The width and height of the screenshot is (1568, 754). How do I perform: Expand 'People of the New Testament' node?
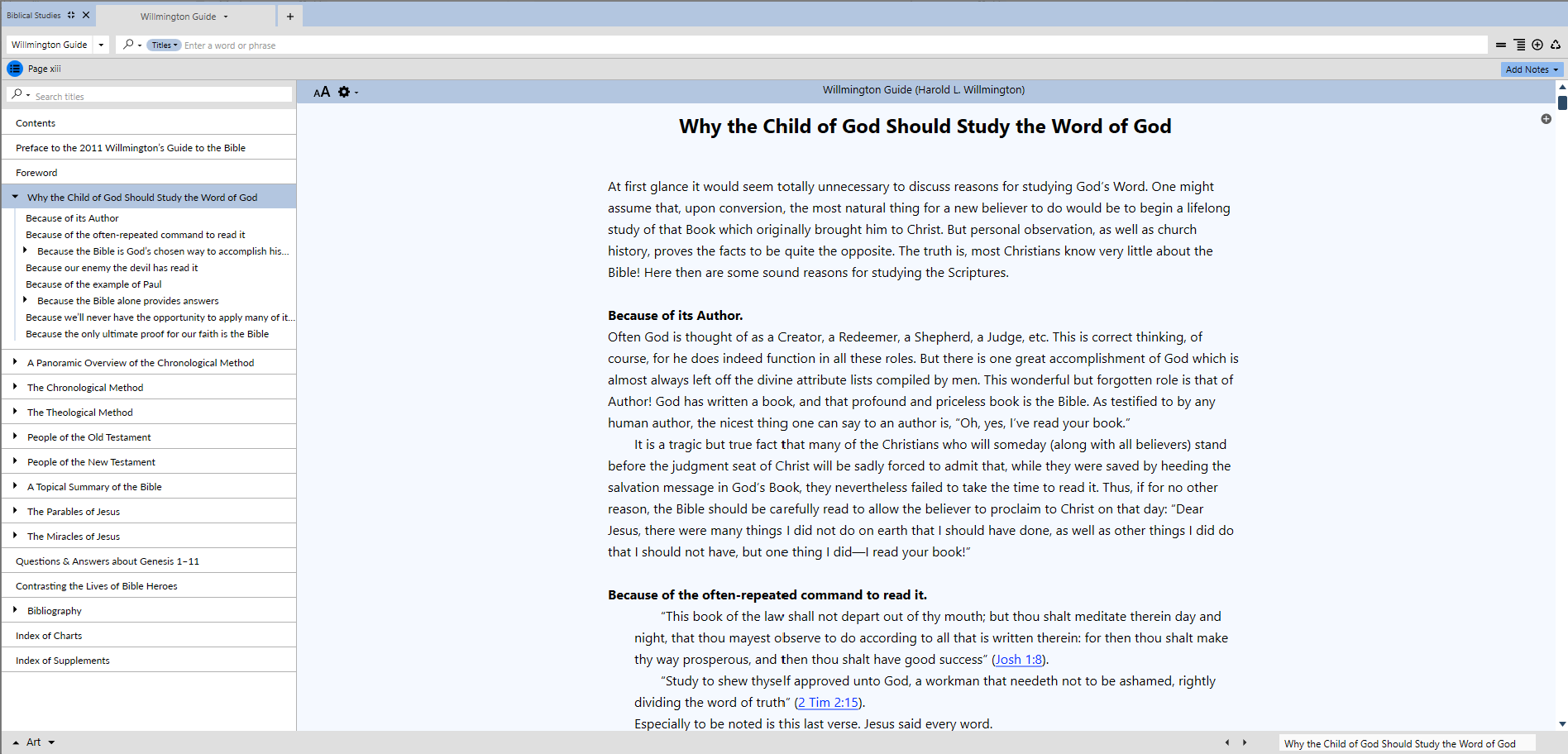point(15,461)
